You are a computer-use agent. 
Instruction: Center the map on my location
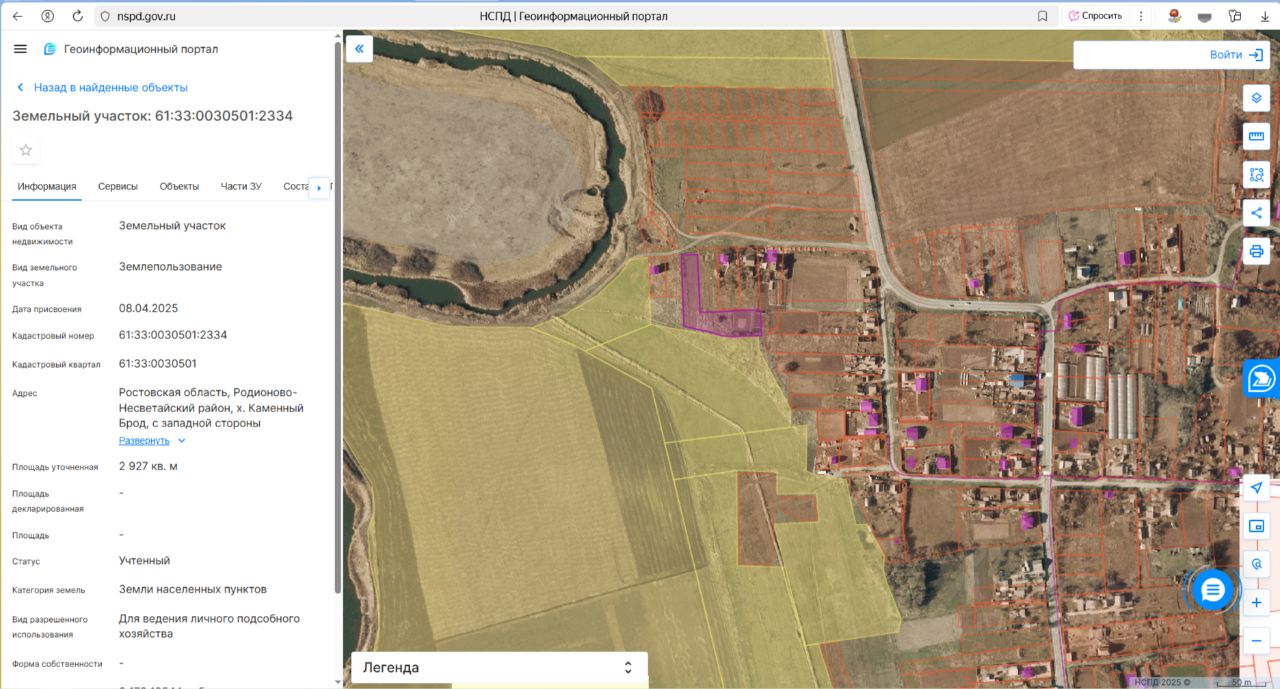(1256, 488)
